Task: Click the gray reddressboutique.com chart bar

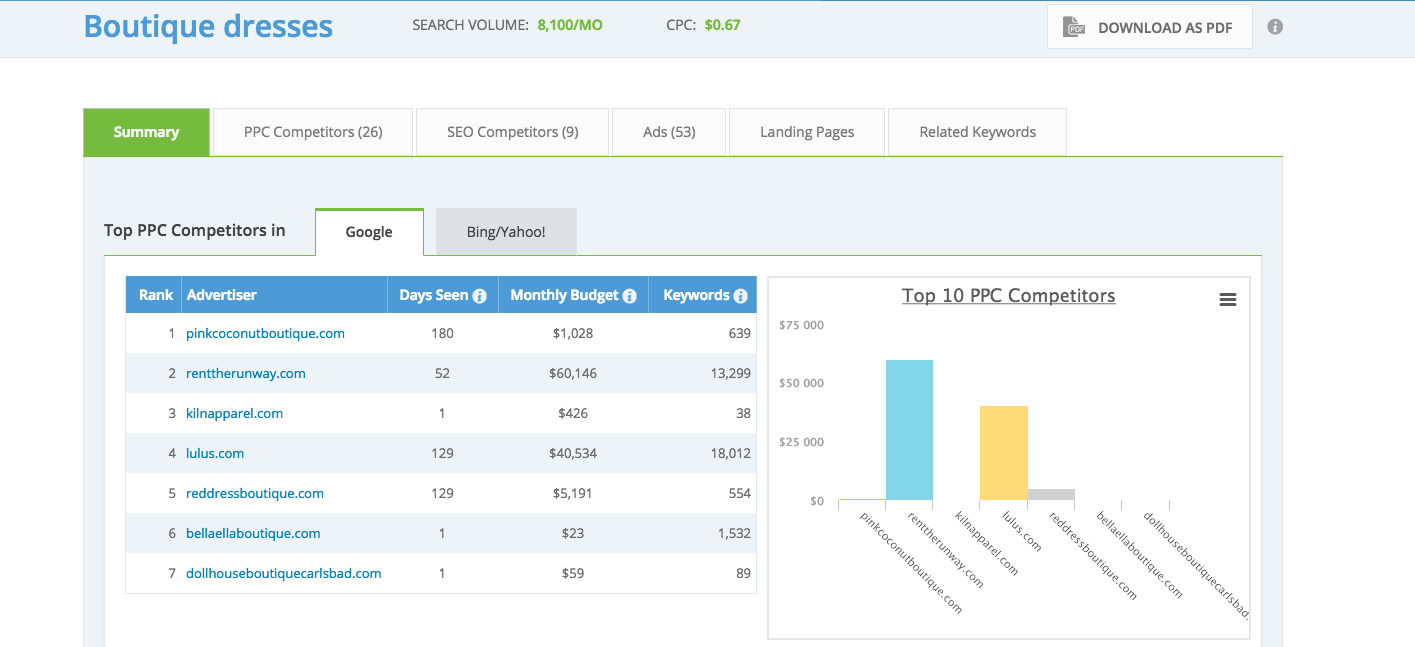Action: point(1051,494)
